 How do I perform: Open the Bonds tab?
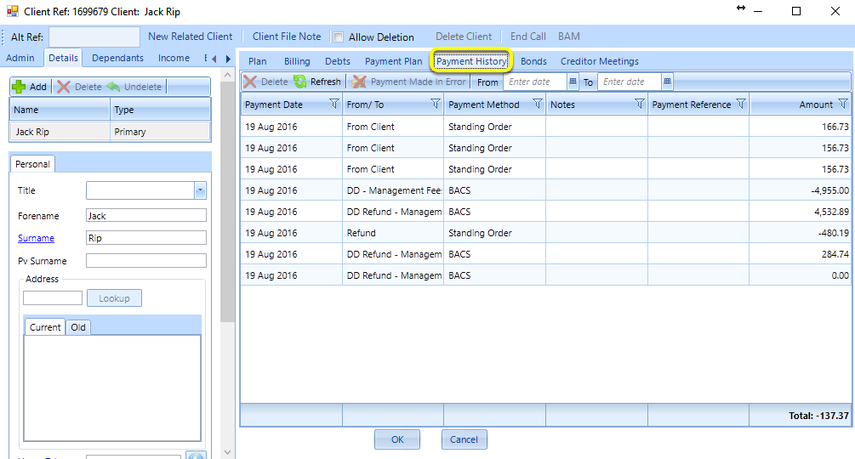tap(533, 62)
